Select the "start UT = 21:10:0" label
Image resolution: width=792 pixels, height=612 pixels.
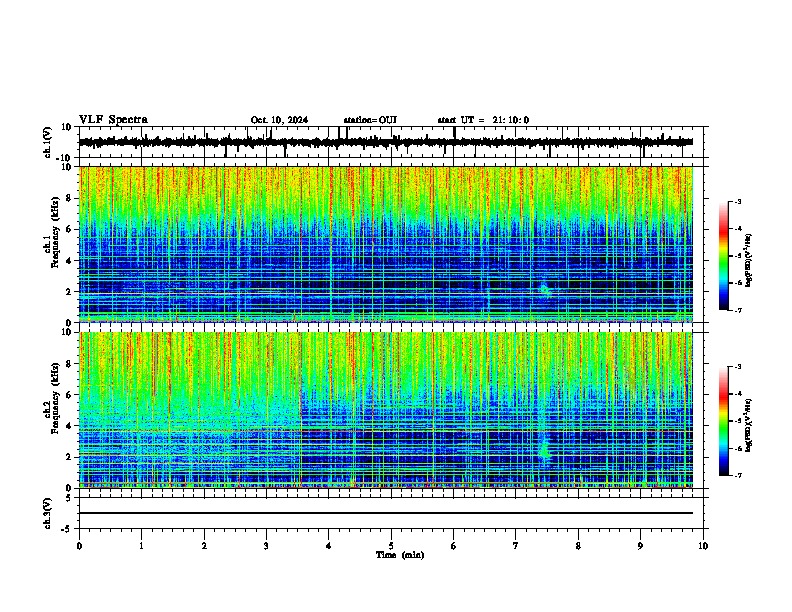tap(483, 120)
